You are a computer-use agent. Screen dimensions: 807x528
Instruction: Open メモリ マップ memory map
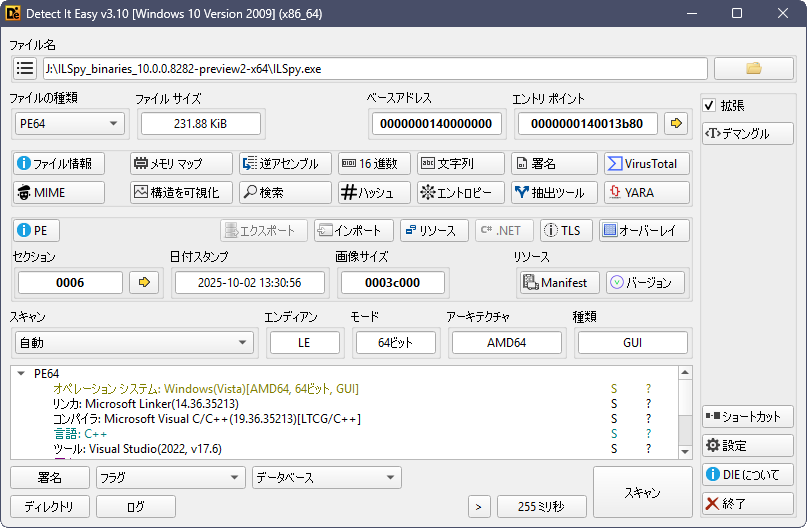[181, 164]
